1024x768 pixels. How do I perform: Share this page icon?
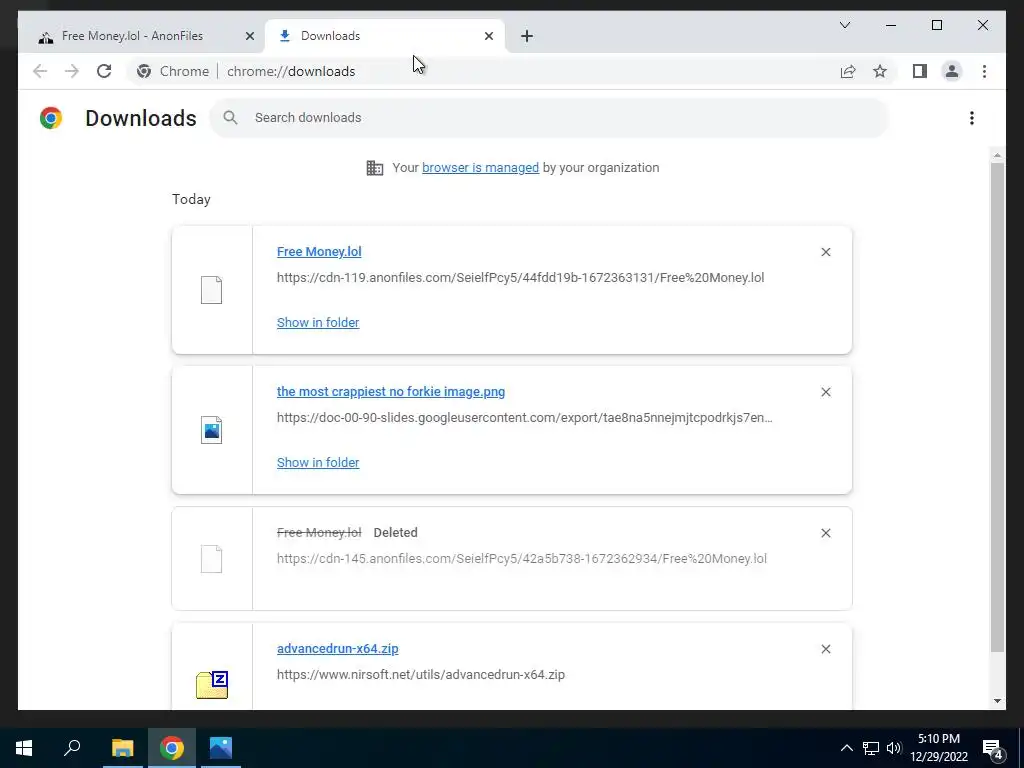pyautogui.click(x=848, y=71)
